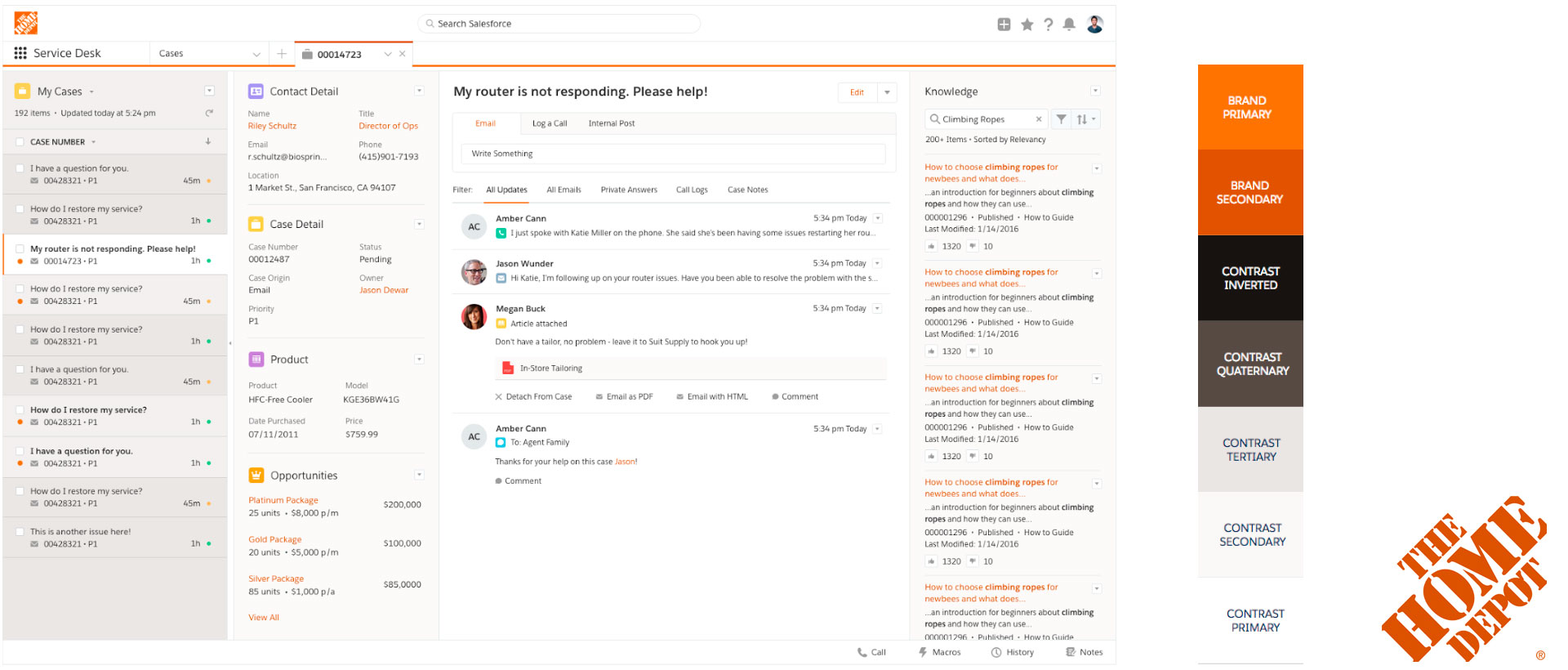Click the Contrast Quaternary brown swatch
1568x670 pixels.
1250,364
